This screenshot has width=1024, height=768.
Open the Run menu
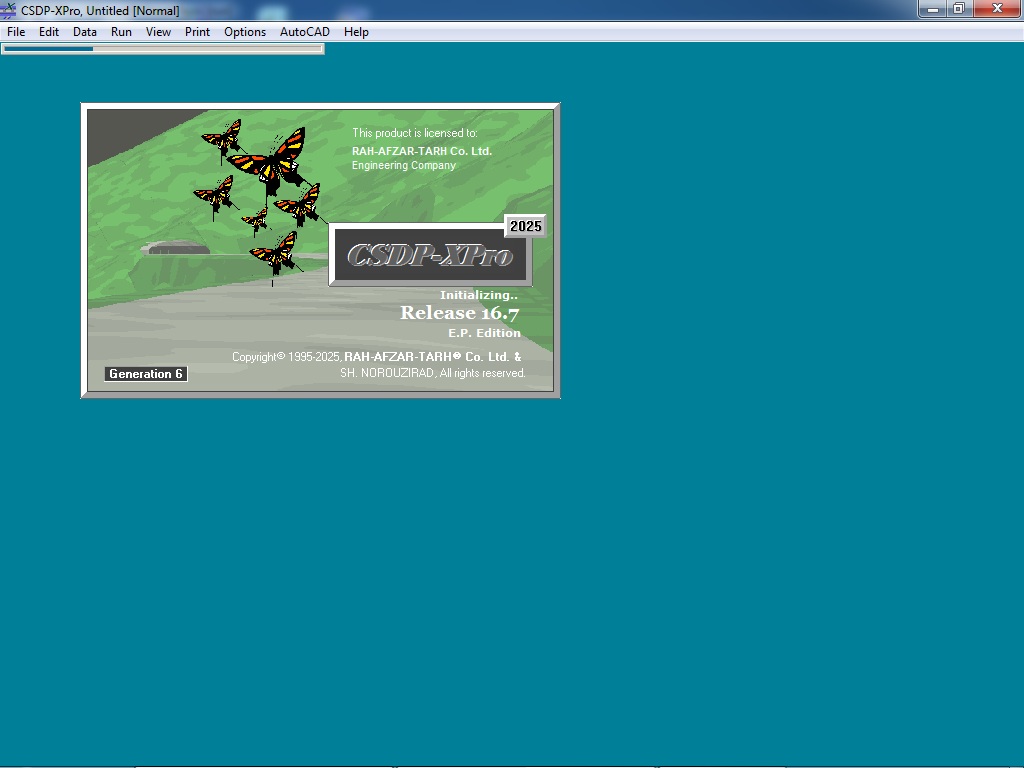click(x=121, y=31)
